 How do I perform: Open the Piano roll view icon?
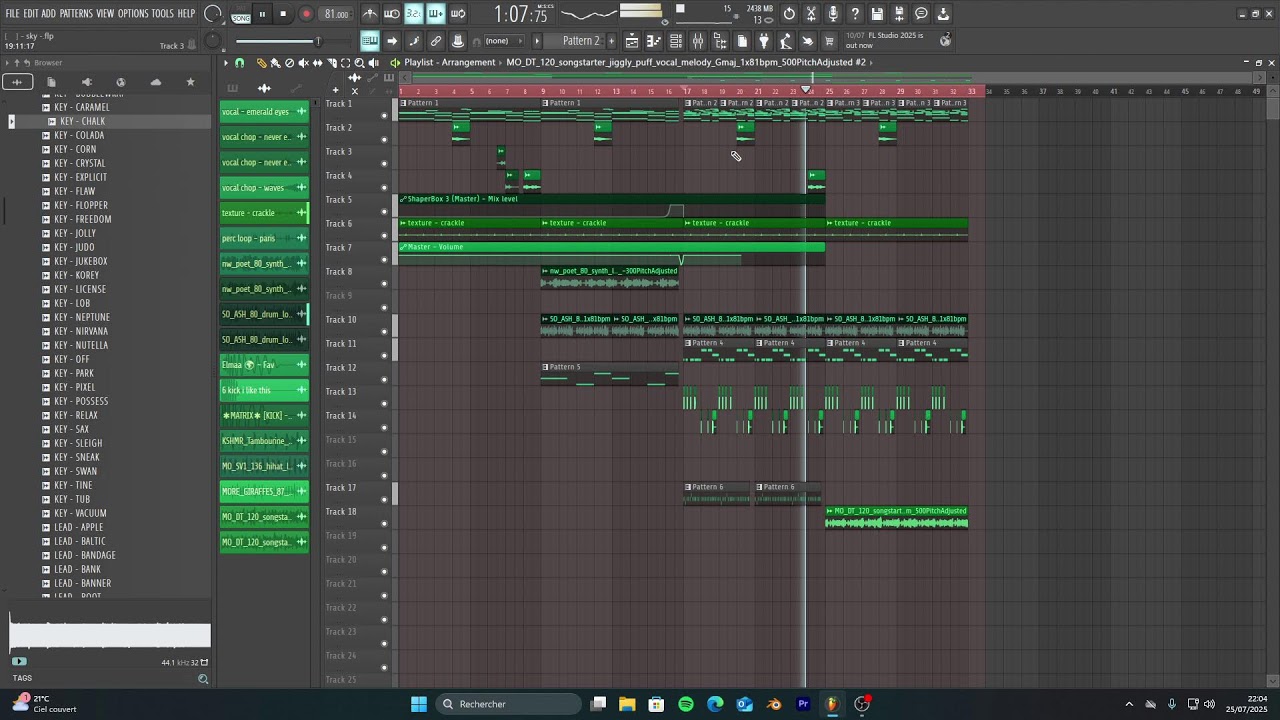click(x=654, y=41)
